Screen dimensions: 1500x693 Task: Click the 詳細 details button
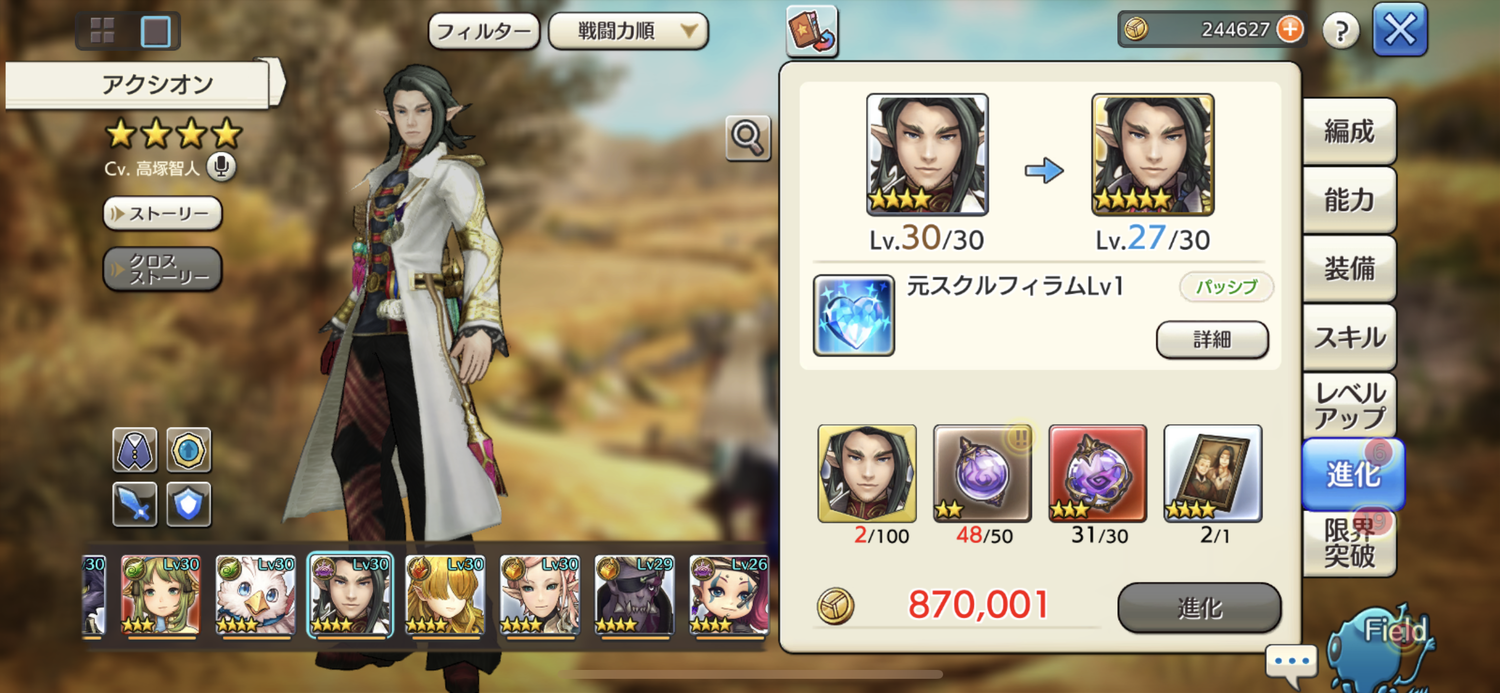(1212, 340)
